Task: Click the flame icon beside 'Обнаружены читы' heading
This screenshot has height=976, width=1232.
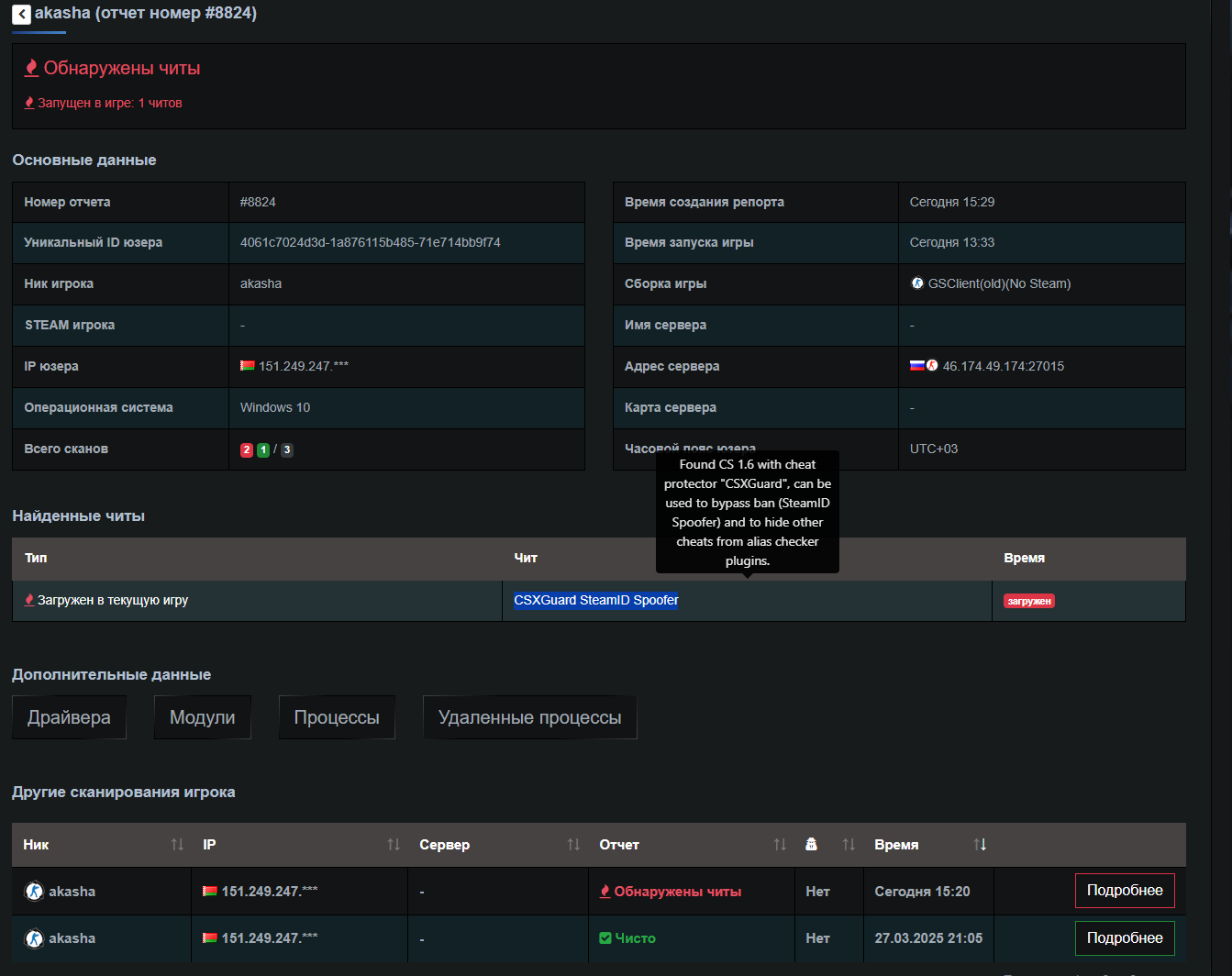Action: (x=31, y=68)
